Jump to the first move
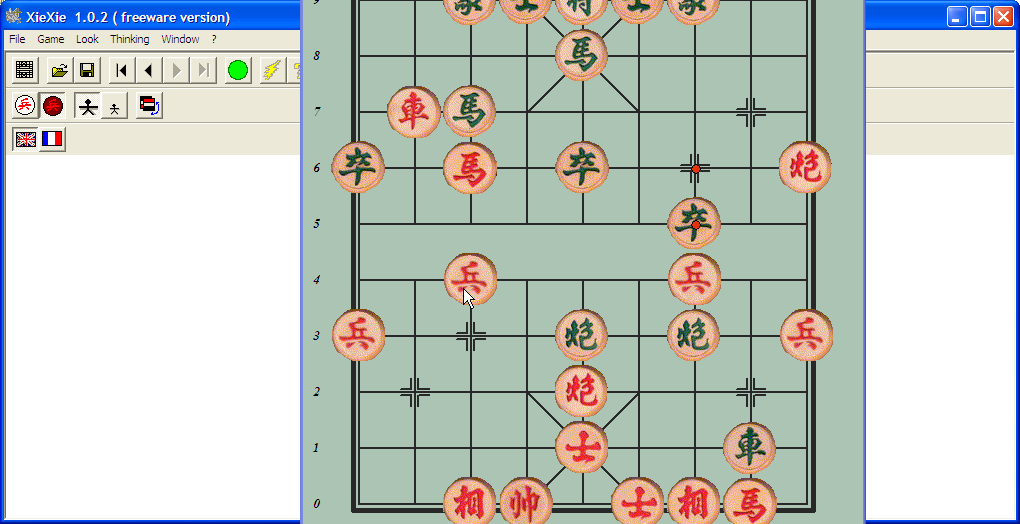Viewport: 1020px width, 524px height. tap(122, 70)
